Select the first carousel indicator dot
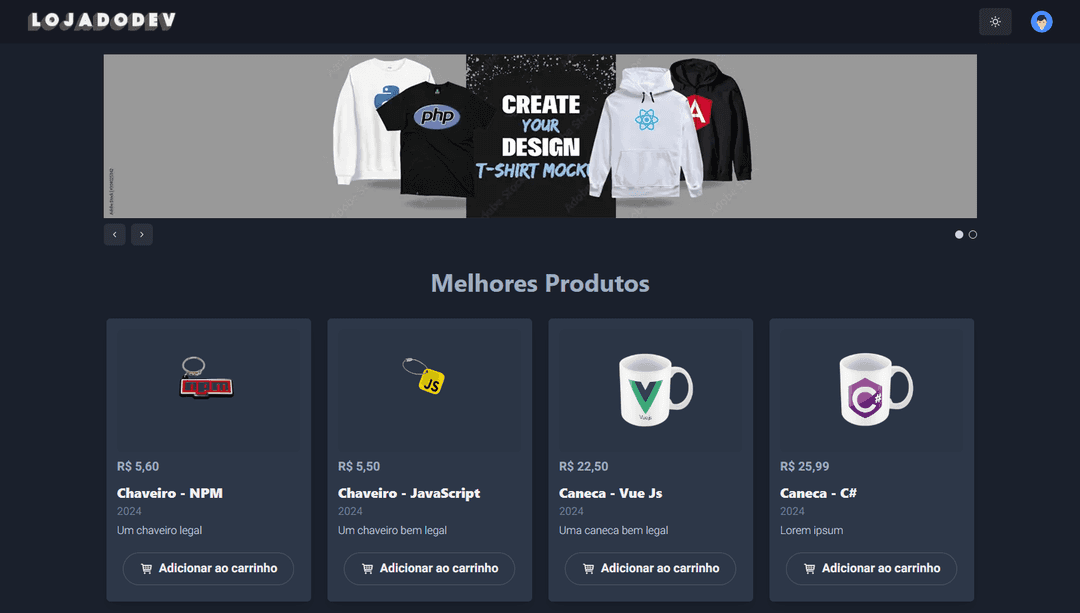The image size is (1080, 613). click(959, 234)
